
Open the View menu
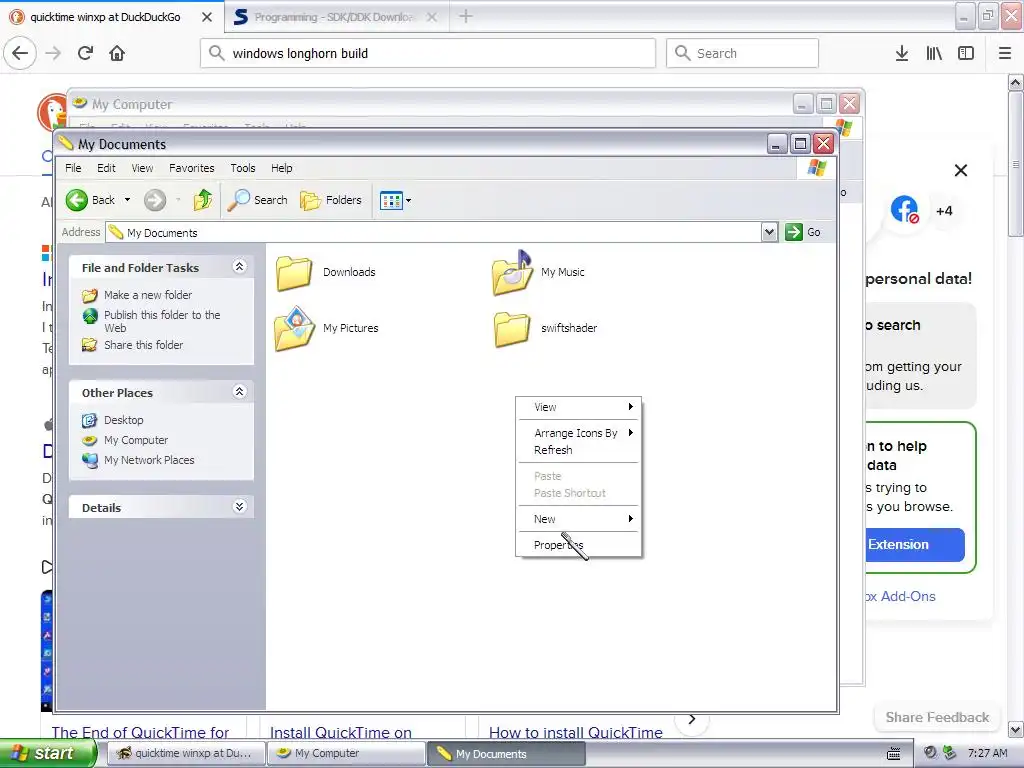(x=142, y=168)
